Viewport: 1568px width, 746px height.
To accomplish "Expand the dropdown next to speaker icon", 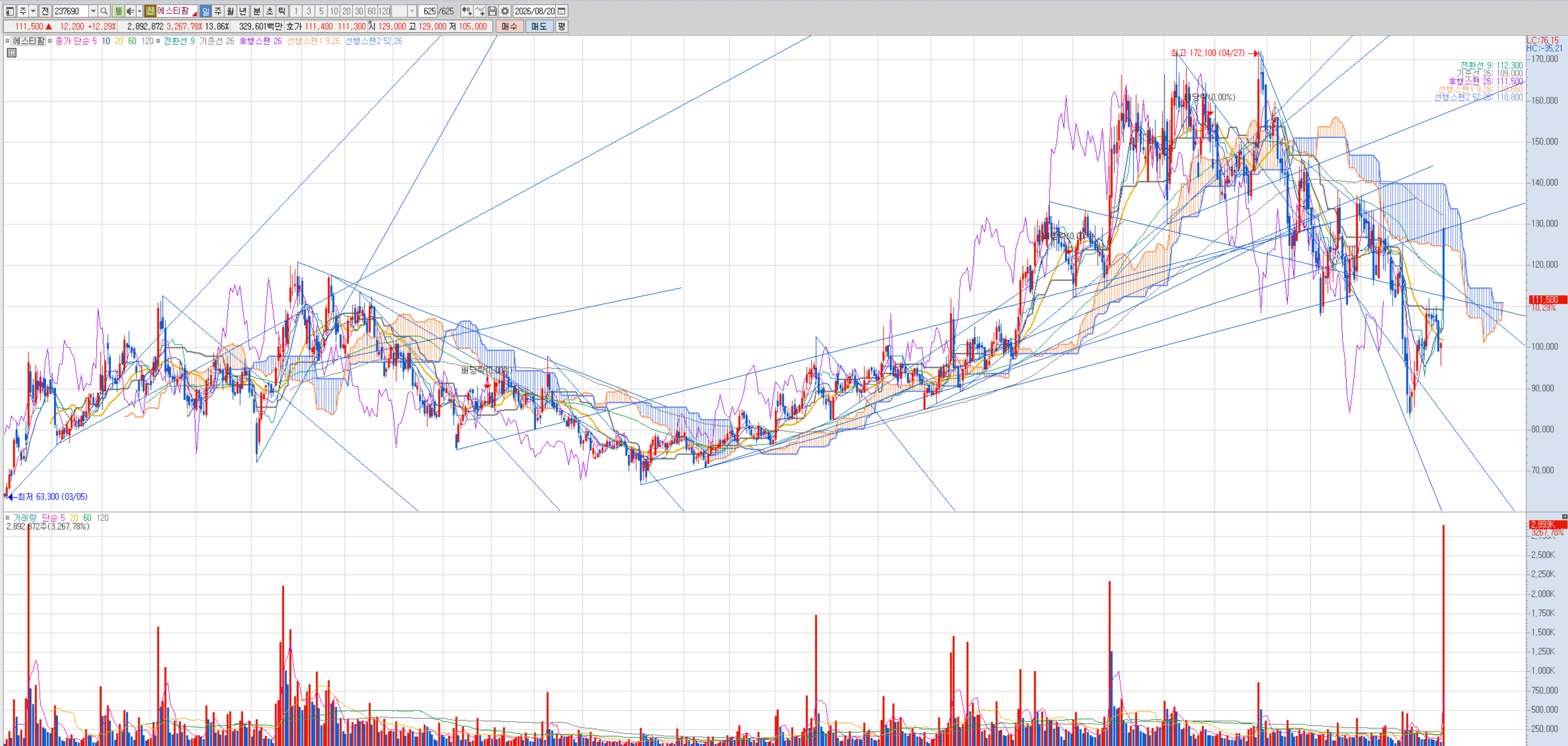I will pos(139,11).
